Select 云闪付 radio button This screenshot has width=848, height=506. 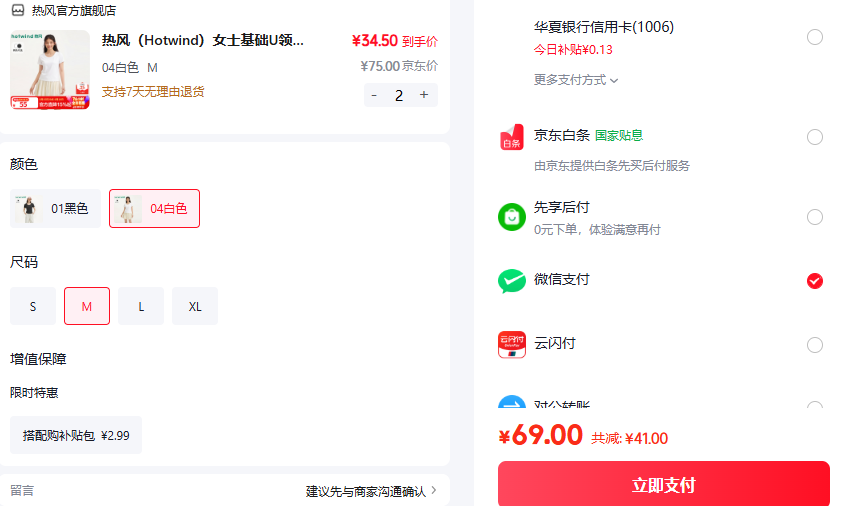815,345
